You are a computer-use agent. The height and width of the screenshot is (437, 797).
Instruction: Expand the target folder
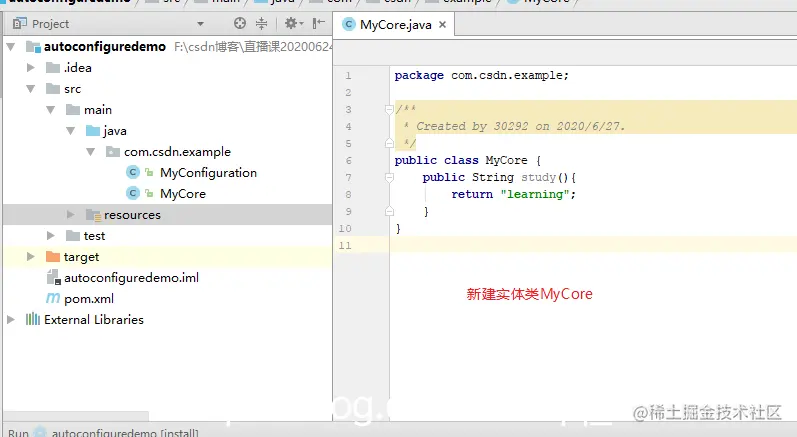[x=30, y=257]
